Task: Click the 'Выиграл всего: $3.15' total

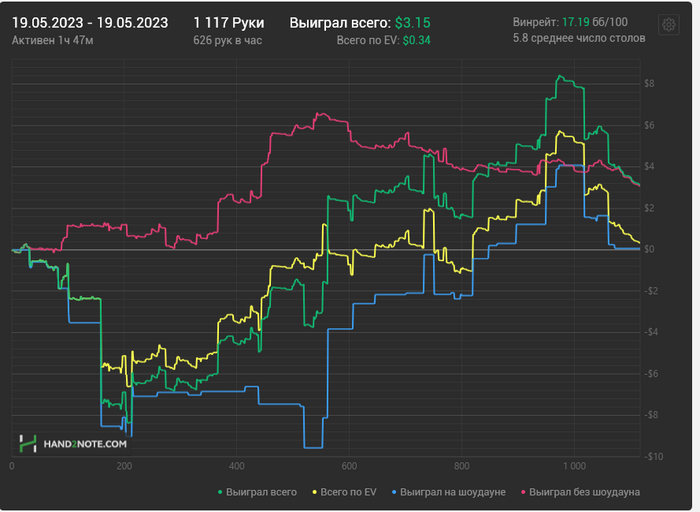Action: 360,23
